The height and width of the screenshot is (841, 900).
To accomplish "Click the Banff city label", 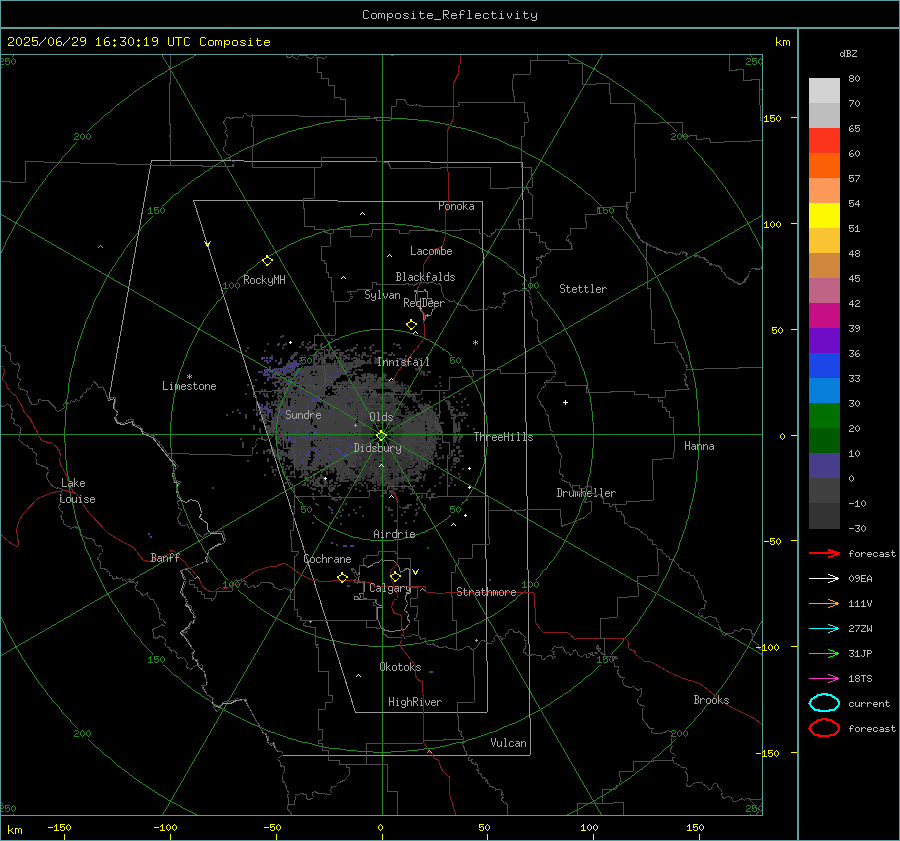I will 165,557.
